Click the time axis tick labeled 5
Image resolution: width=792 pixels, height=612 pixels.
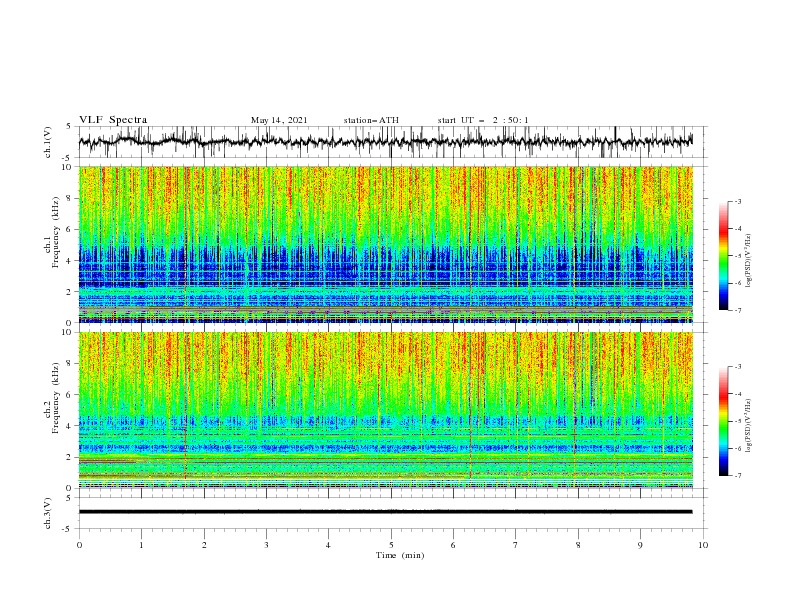[391, 545]
